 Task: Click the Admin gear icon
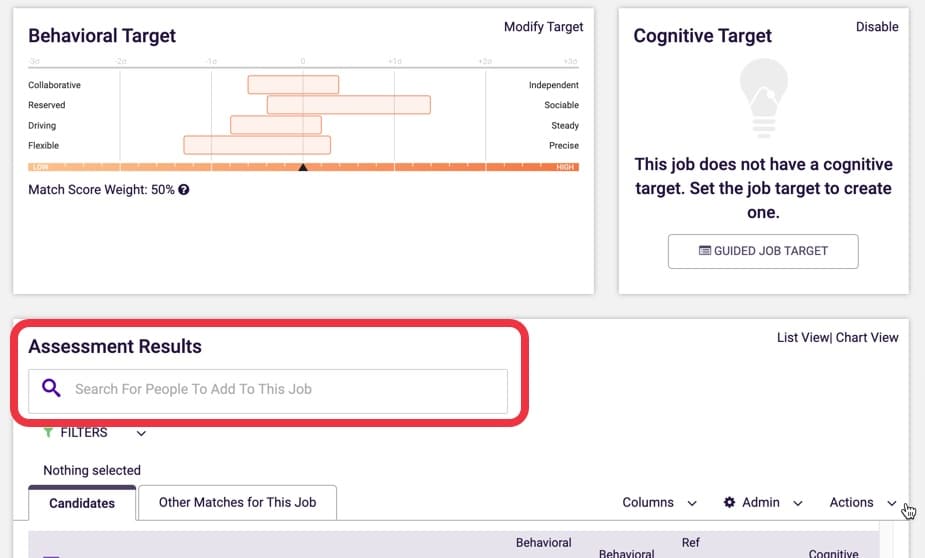[x=730, y=502]
